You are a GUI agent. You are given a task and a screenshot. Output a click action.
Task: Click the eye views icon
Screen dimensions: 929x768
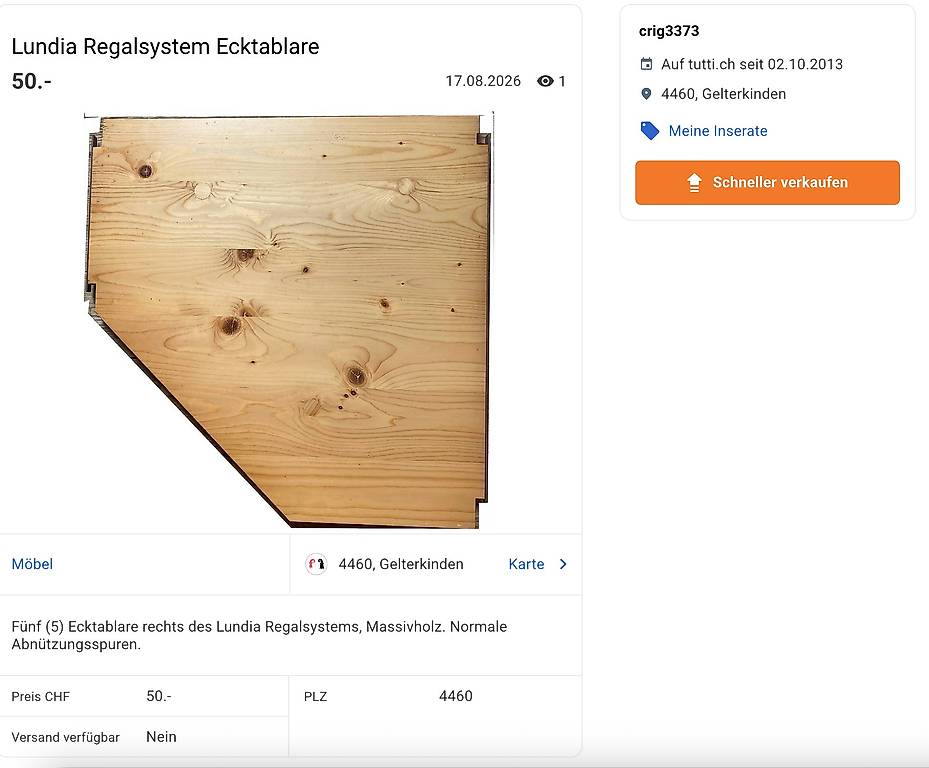pyautogui.click(x=545, y=81)
